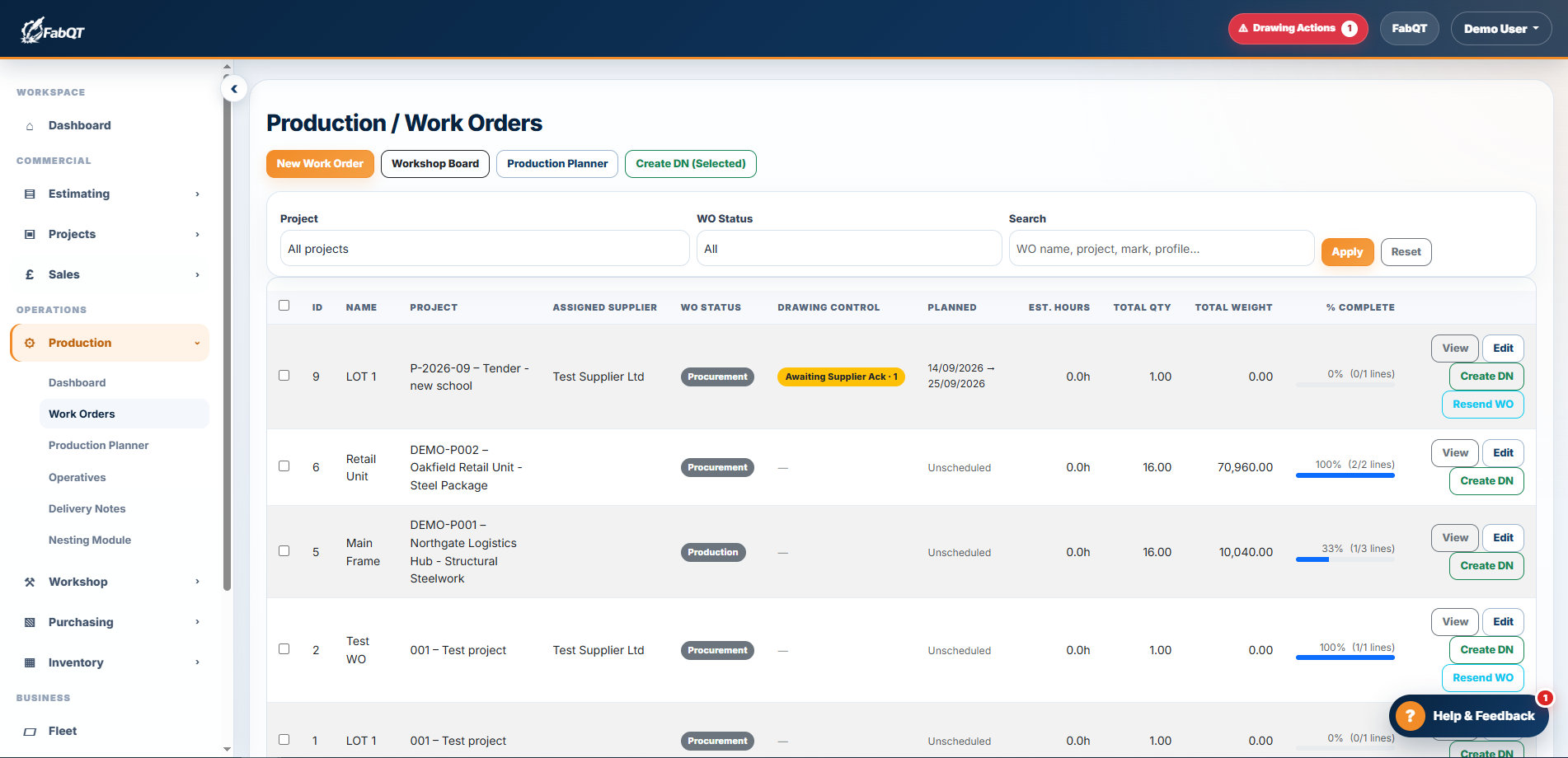The width and height of the screenshot is (1568, 758).
Task: Click the work order search input field
Action: pos(1162,249)
